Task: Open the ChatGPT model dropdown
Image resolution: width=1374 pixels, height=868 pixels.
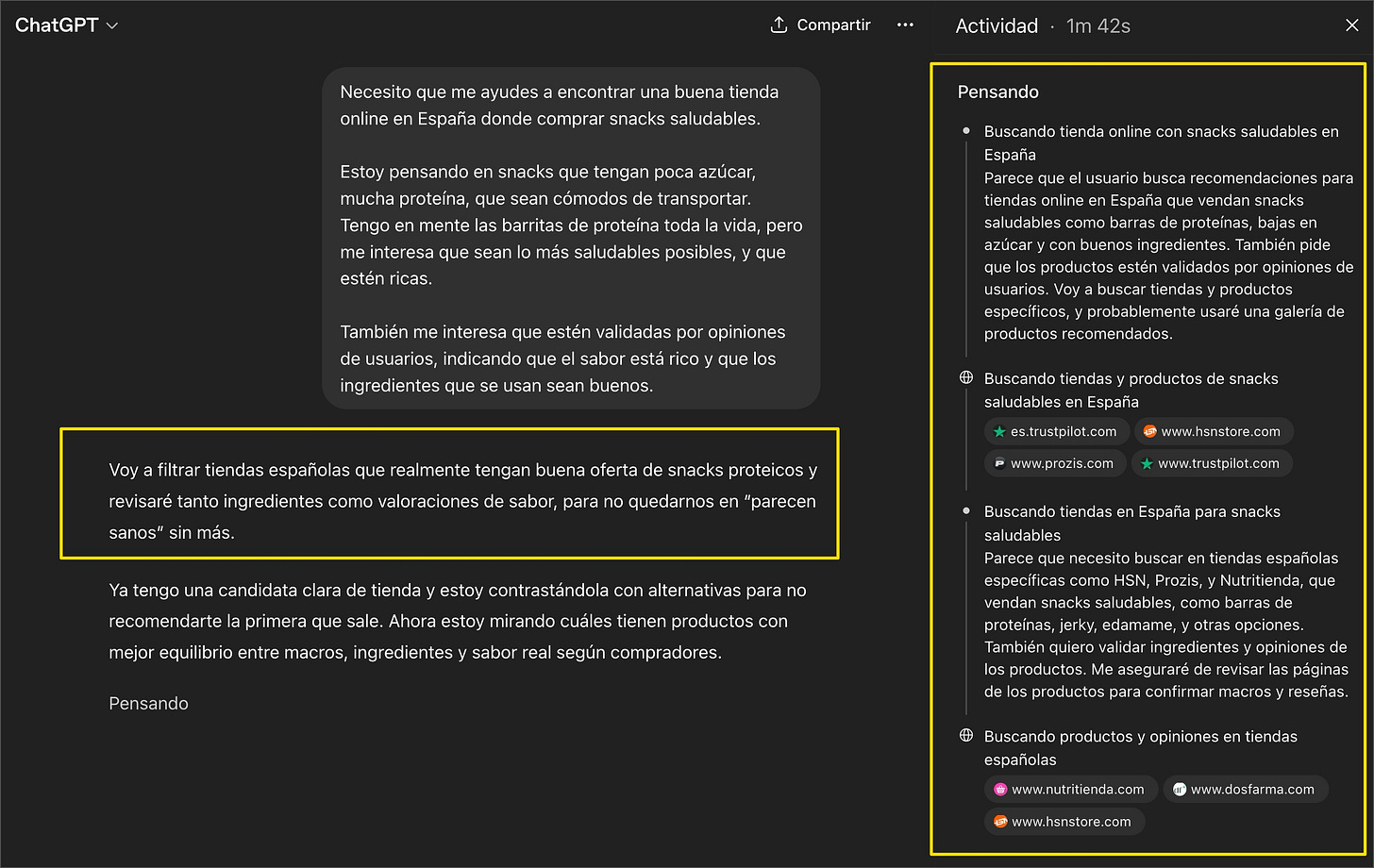Action: point(66,25)
